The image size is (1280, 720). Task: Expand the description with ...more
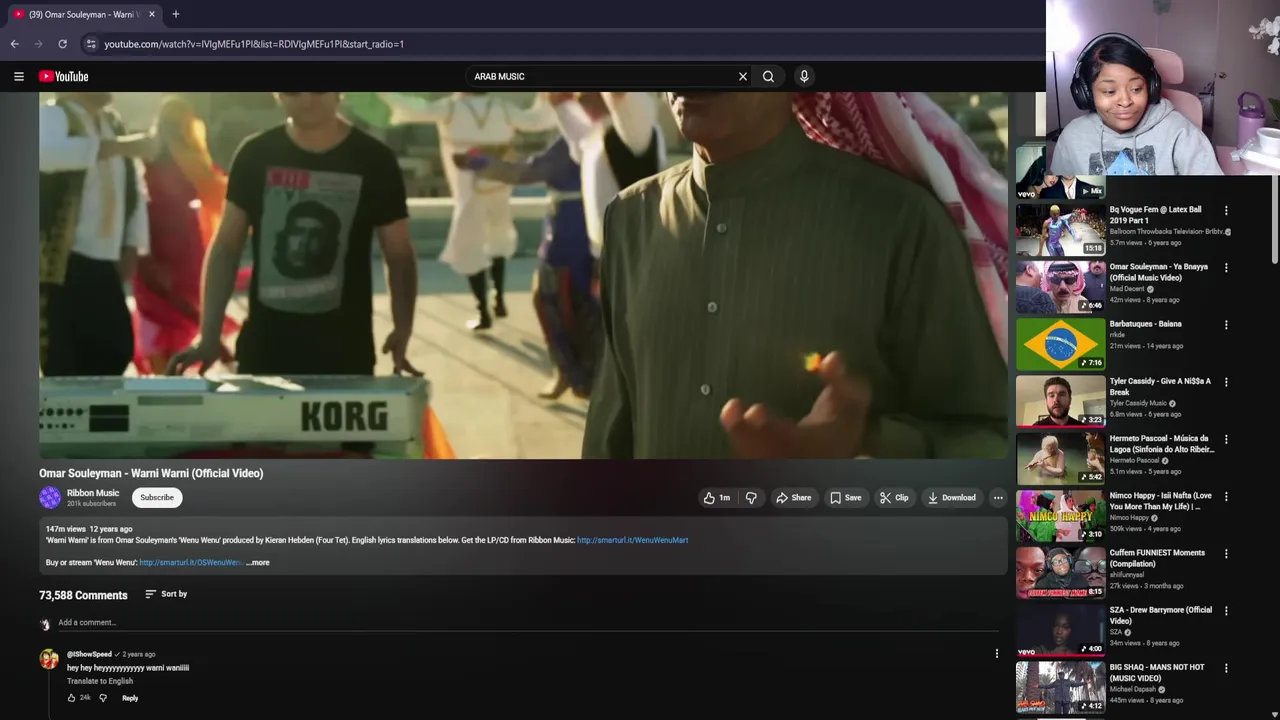click(258, 562)
